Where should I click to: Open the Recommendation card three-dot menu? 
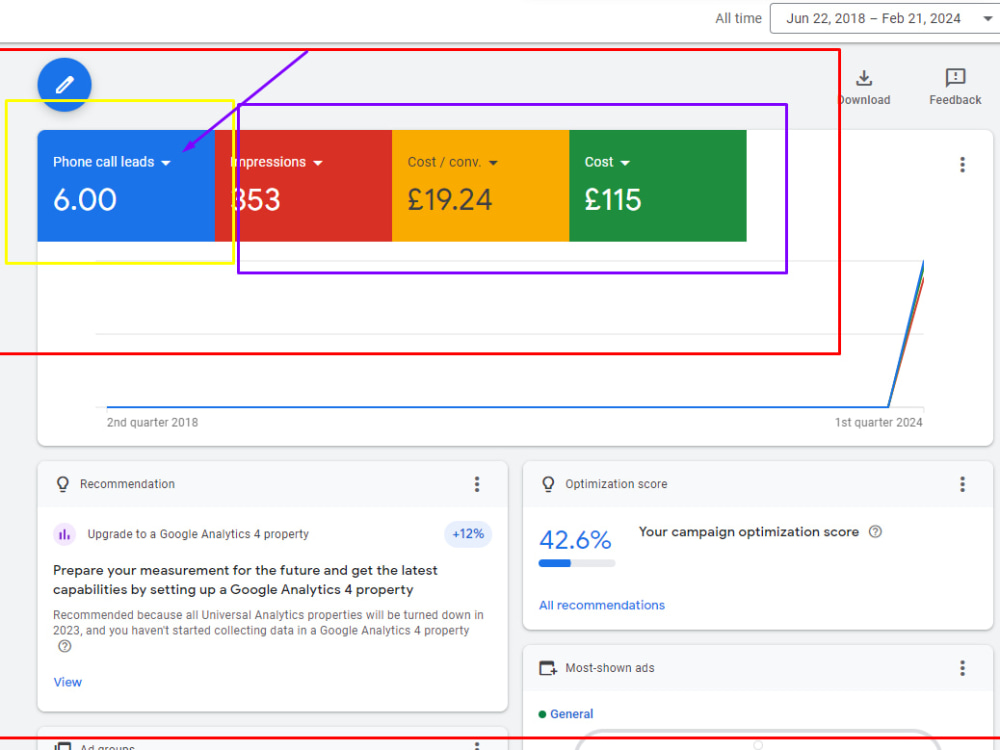[476, 484]
